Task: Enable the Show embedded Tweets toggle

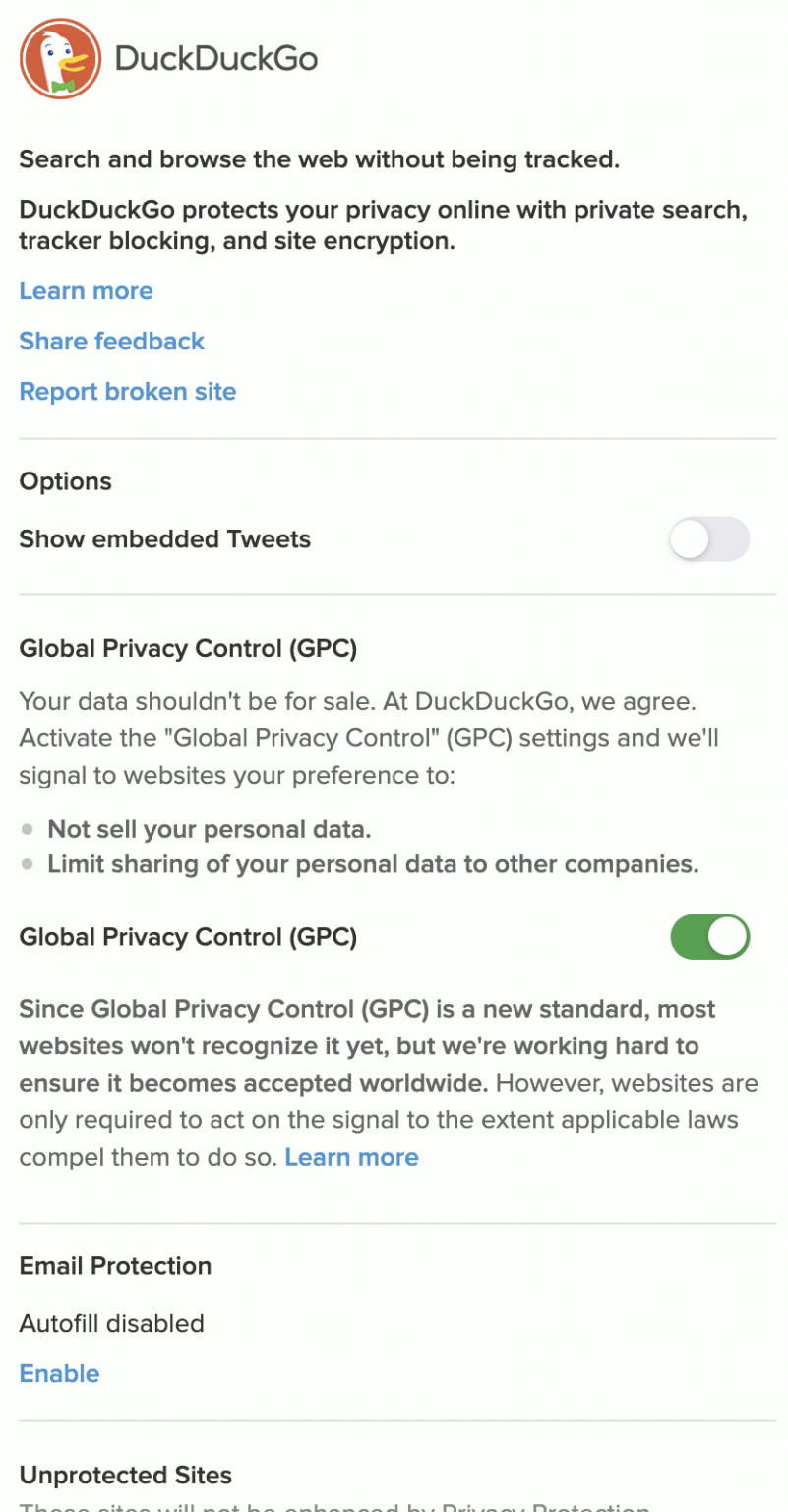Action: [x=708, y=539]
